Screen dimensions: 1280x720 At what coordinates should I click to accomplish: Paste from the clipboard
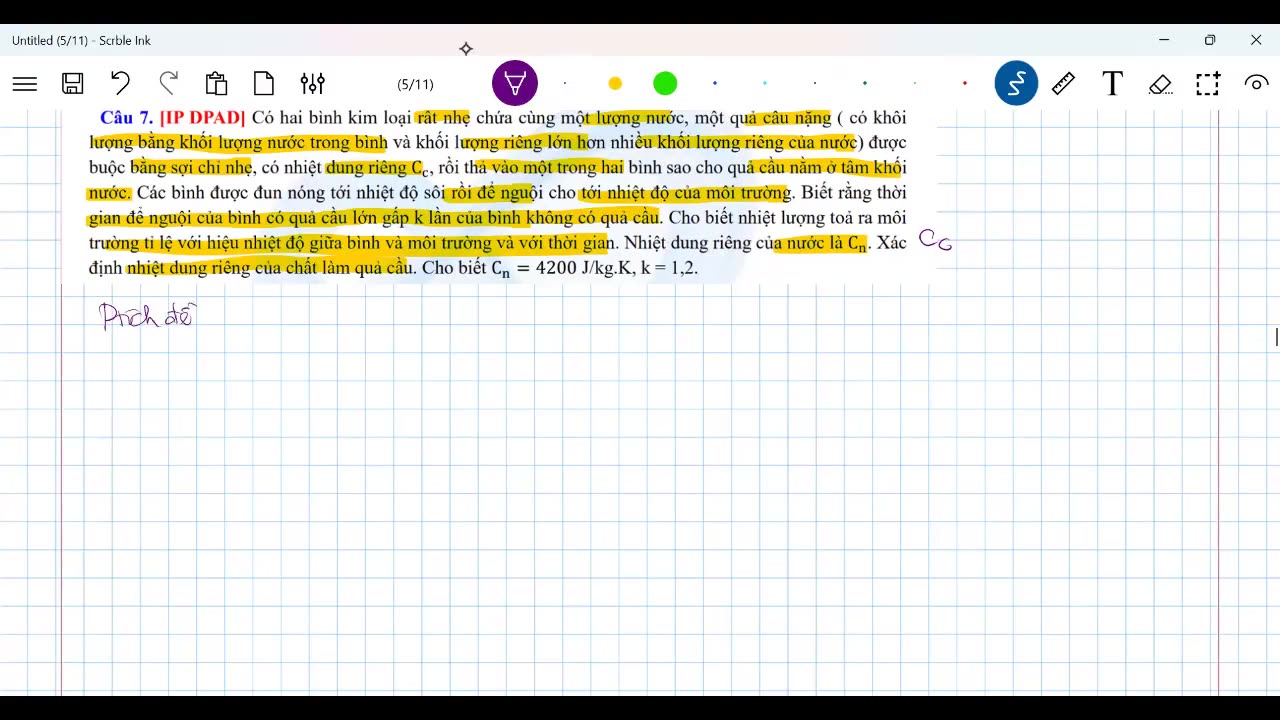[216, 83]
